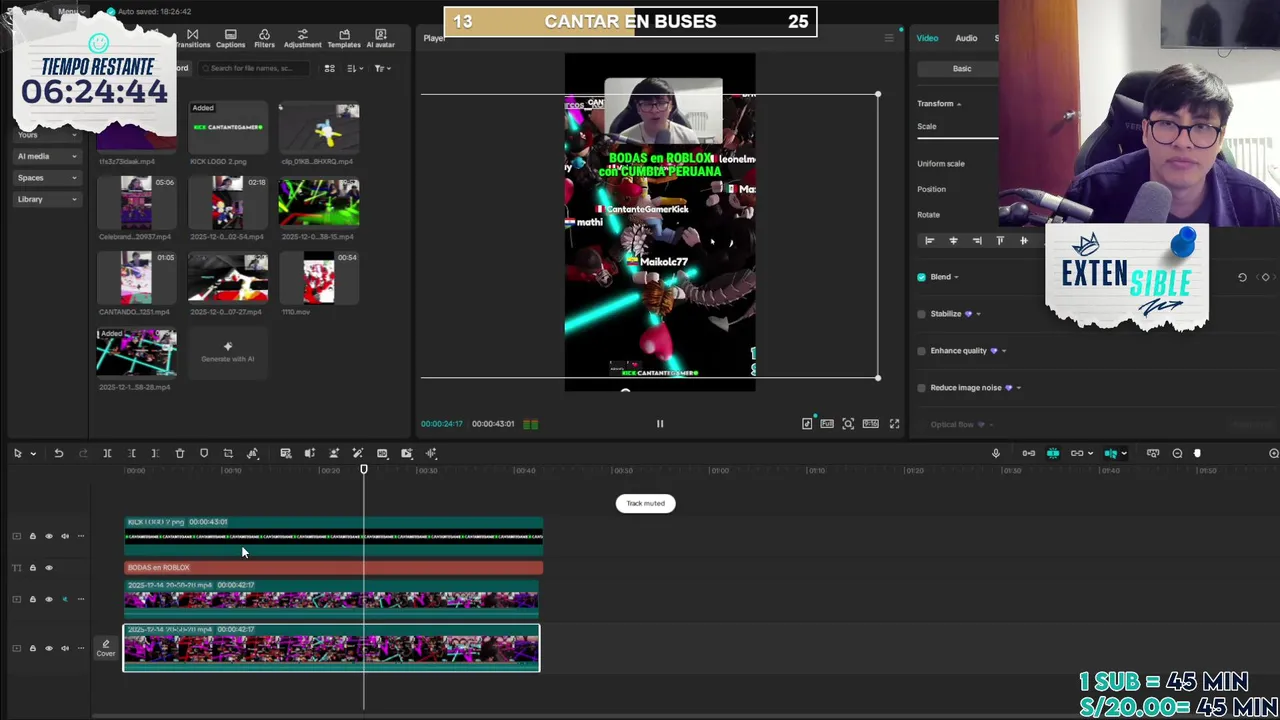Delete the selected clip with trash icon
The image size is (1280, 720).
pos(180,453)
